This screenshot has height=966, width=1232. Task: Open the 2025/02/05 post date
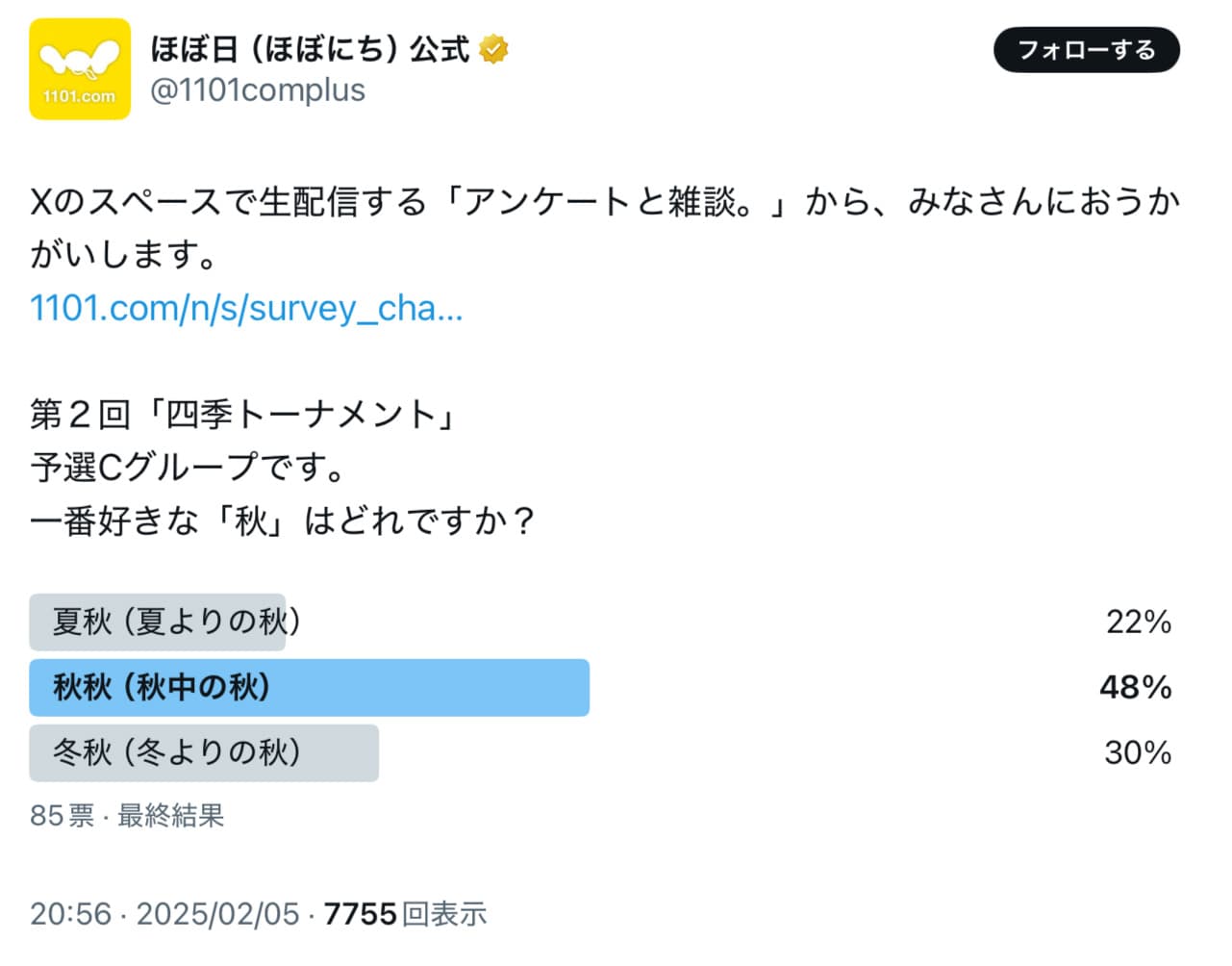tap(217, 913)
